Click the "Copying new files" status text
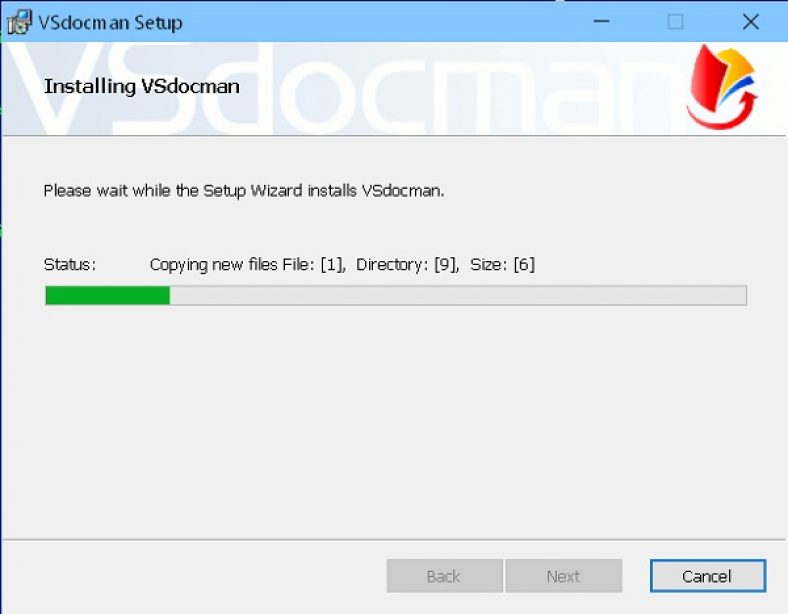This screenshot has width=788, height=614. [214, 265]
